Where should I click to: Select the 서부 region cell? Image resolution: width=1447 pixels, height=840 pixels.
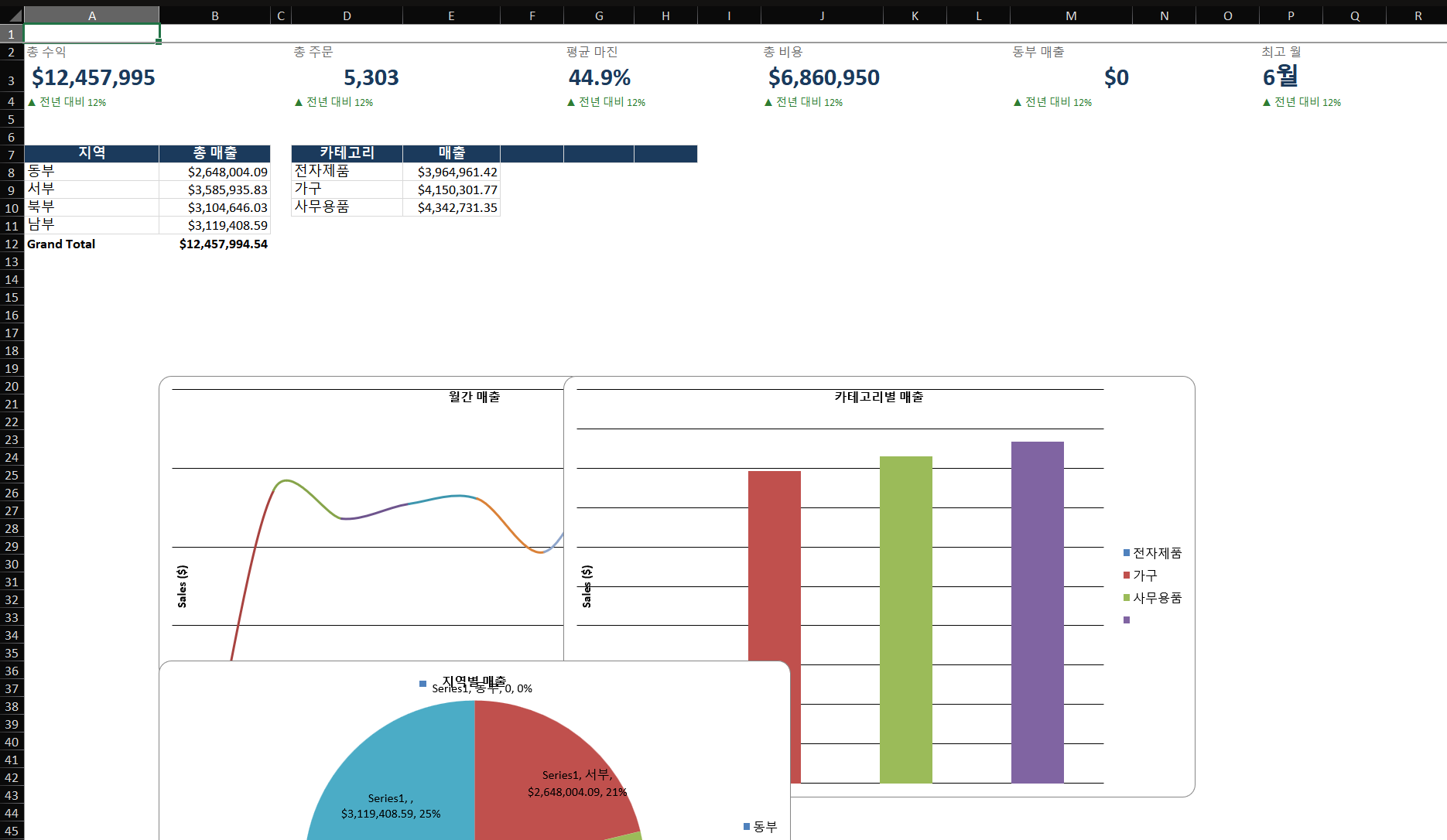click(x=91, y=190)
